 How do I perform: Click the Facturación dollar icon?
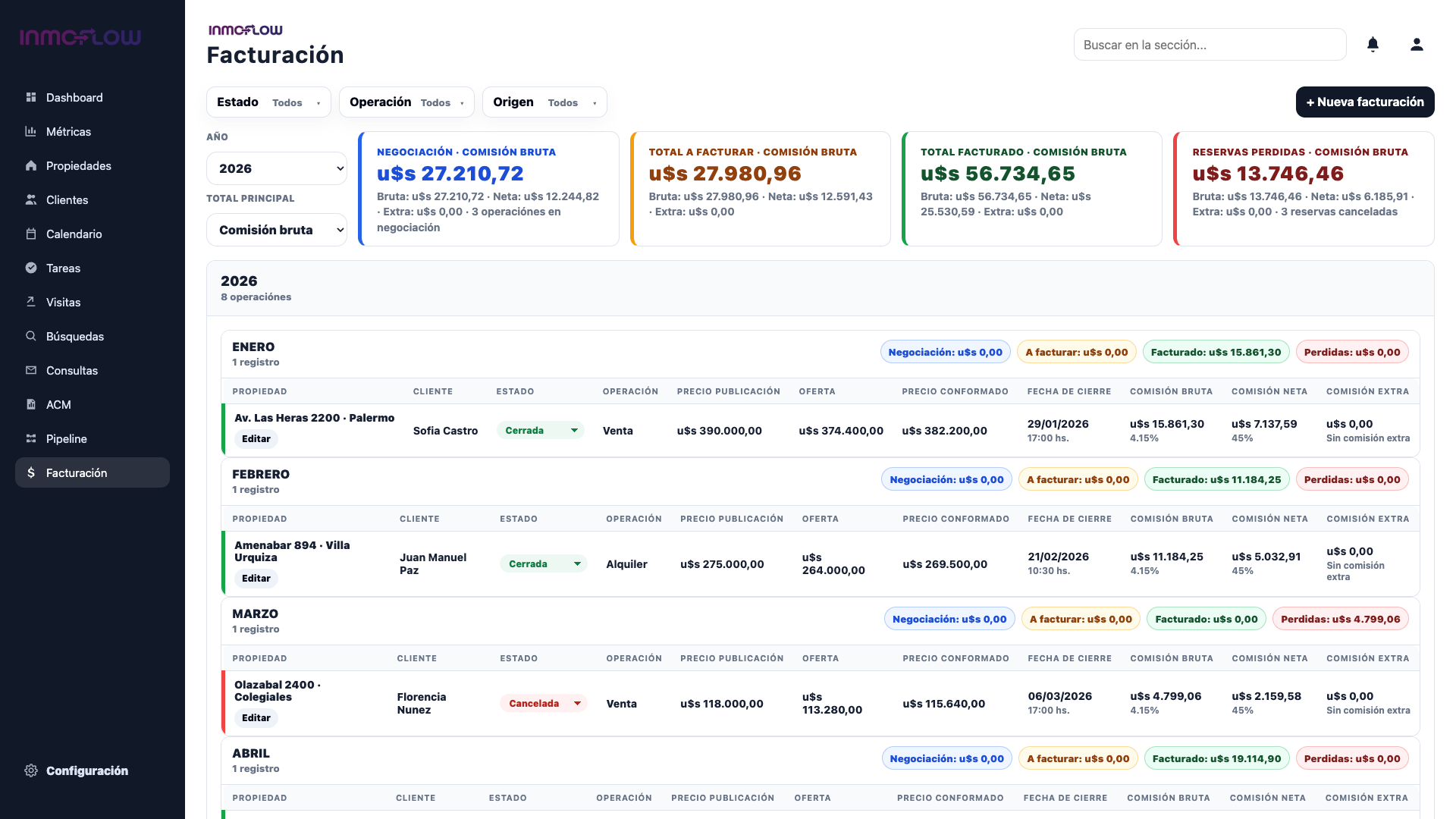click(31, 472)
